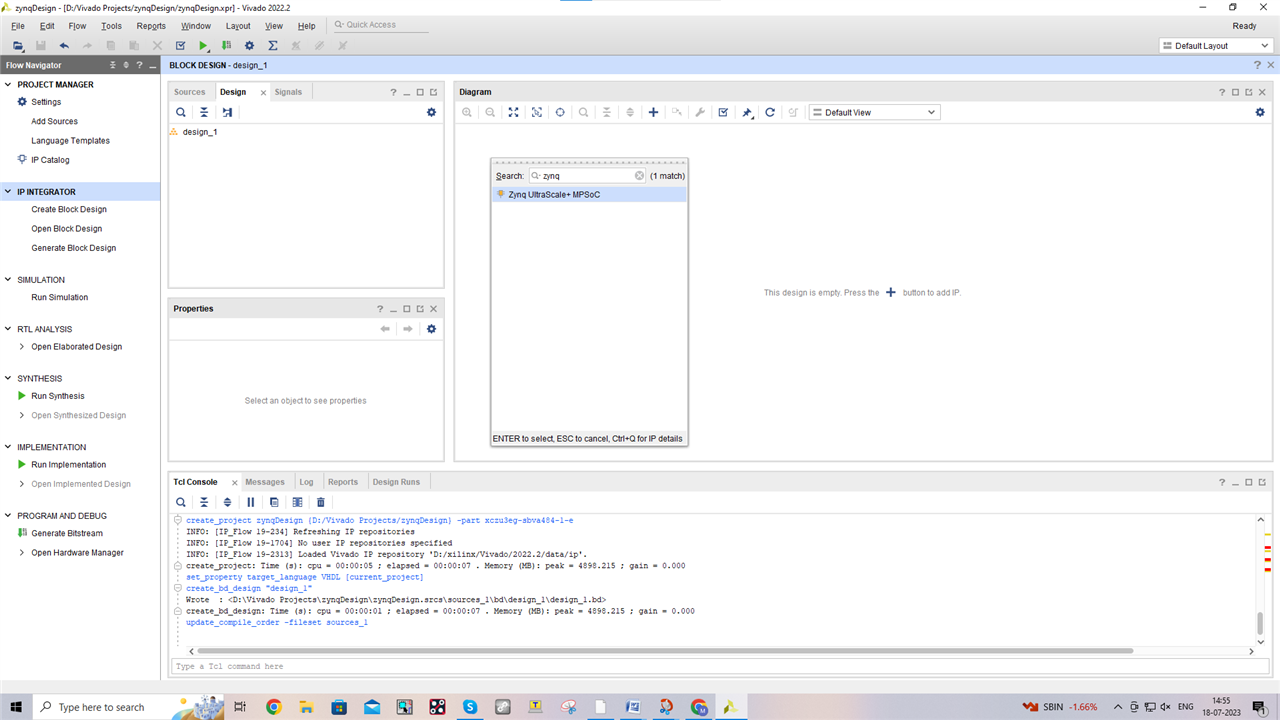
Task: Open Design panel settings gear
Action: (x=432, y=112)
